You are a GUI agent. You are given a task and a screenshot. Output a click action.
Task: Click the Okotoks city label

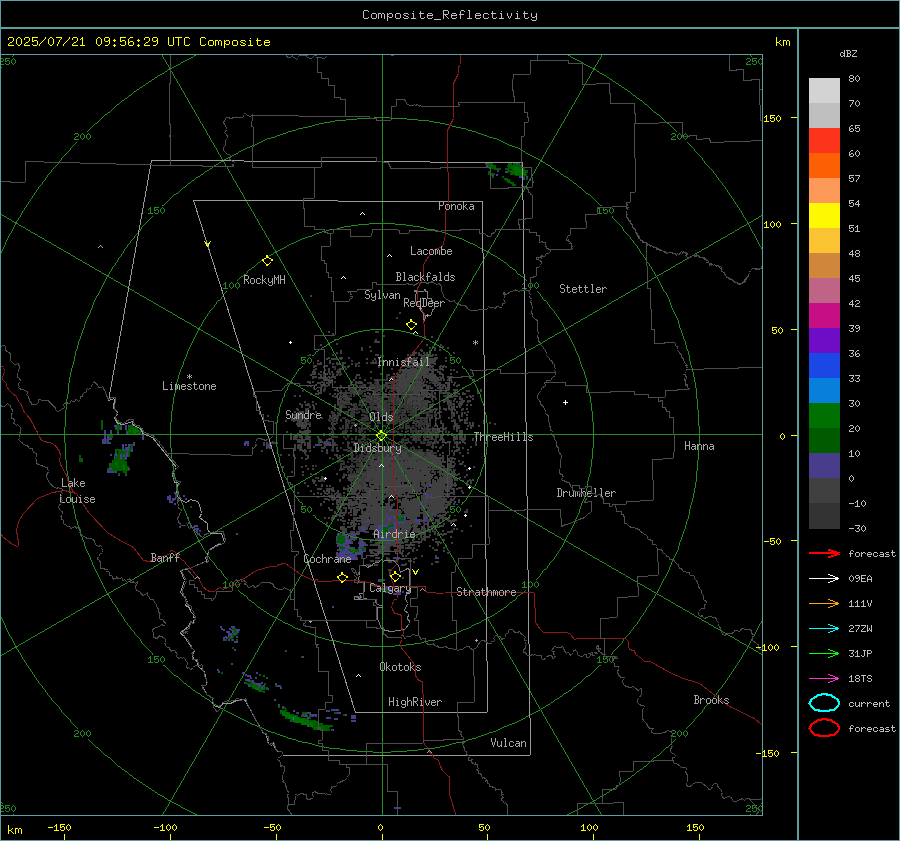[x=400, y=667]
